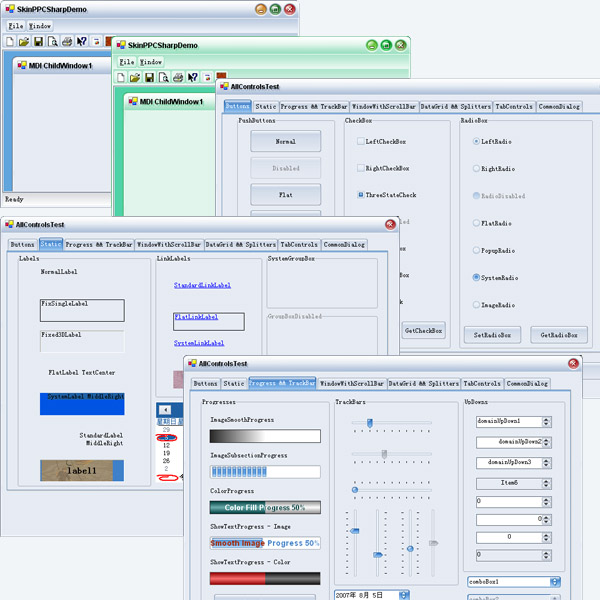Click the FixSingleLabel bordered label box
The height and width of the screenshot is (600, 600).
82,310
